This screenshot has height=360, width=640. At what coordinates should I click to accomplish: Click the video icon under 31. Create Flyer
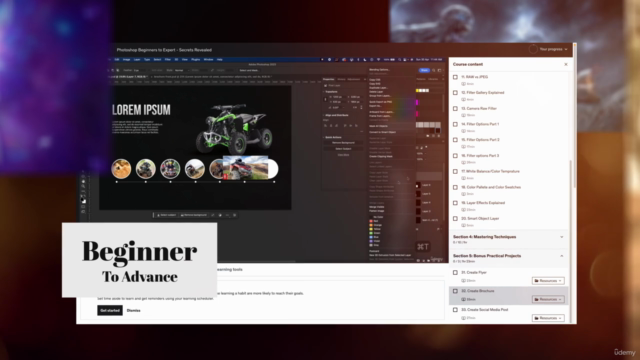click(464, 281)
